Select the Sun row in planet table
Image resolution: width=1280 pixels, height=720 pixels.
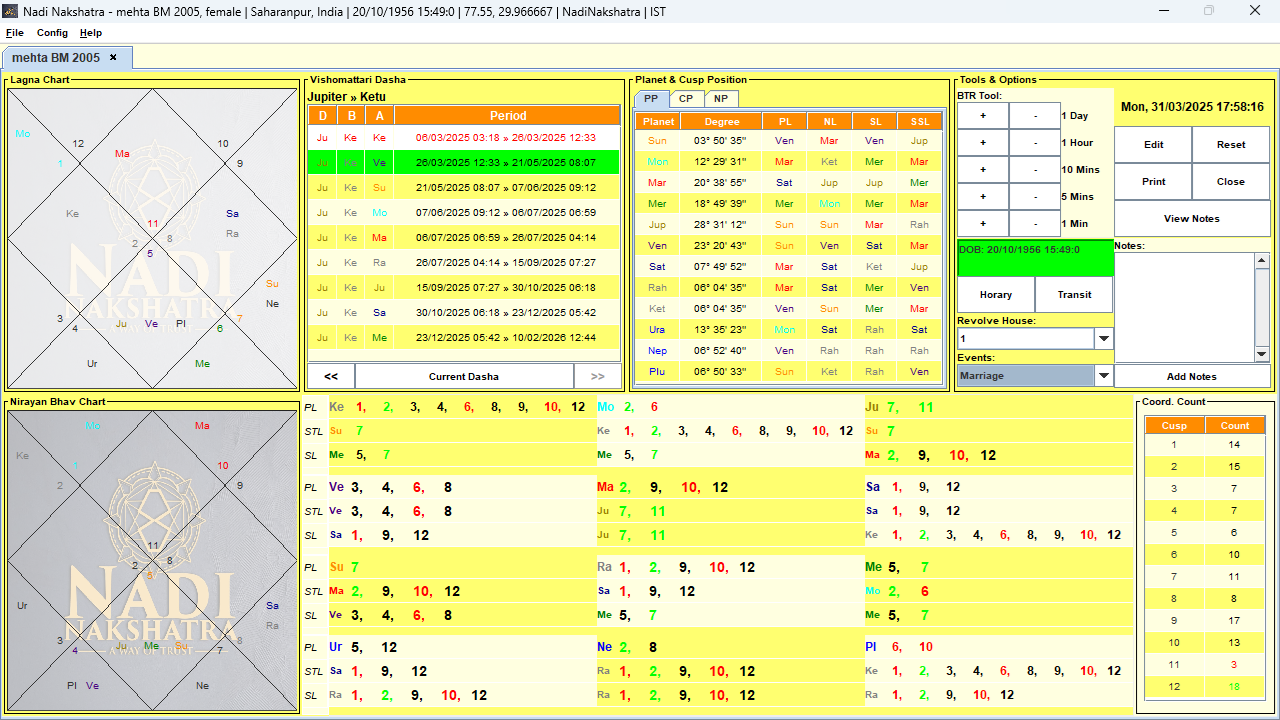point(789,141)
